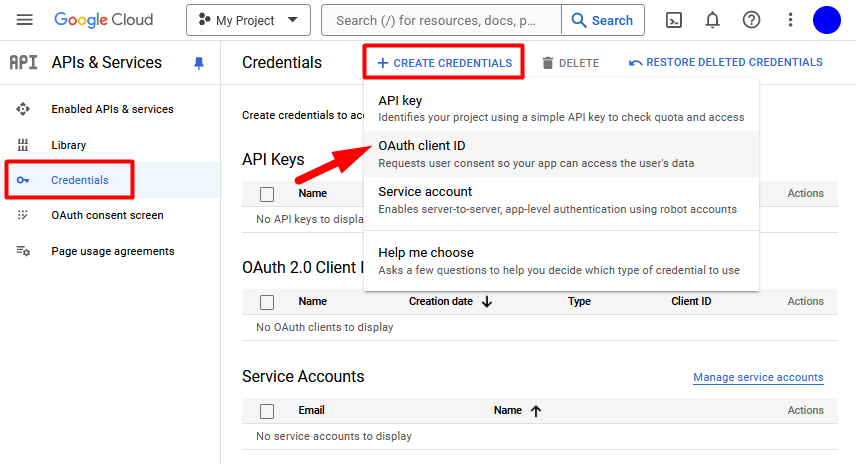Viewport: 856px width, 464px height.
Task: Open the hamburger navigation menu
Action: coord(25,20)
